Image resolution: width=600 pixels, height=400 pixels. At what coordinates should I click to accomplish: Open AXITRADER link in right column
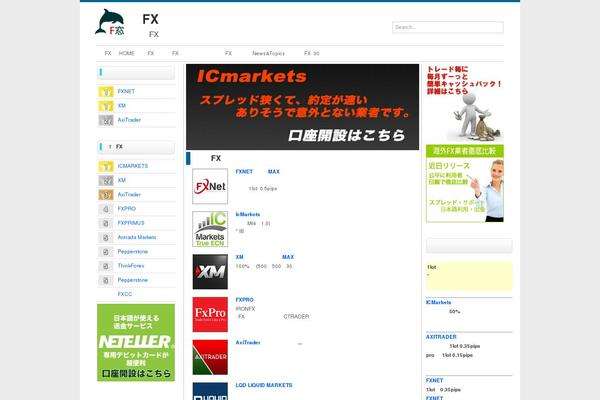pyautogui.click(x=441, y=337)
